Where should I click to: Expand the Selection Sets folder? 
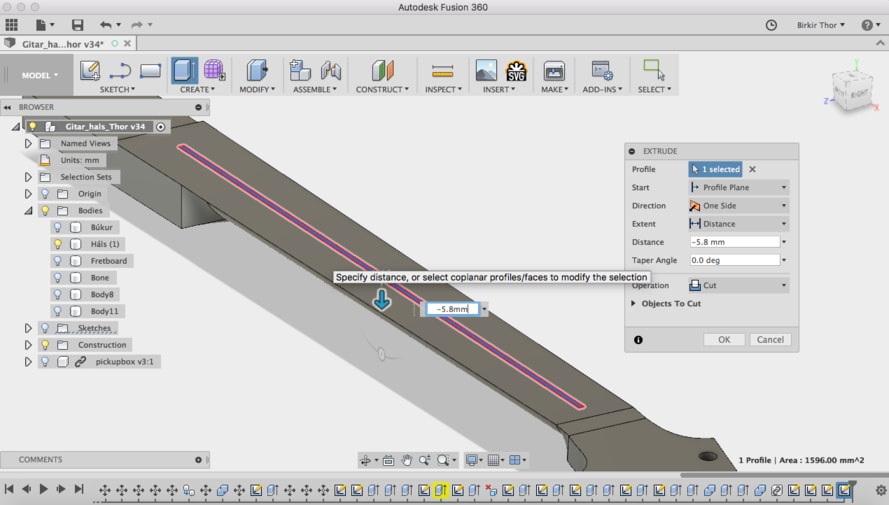(x=28, y=177)
